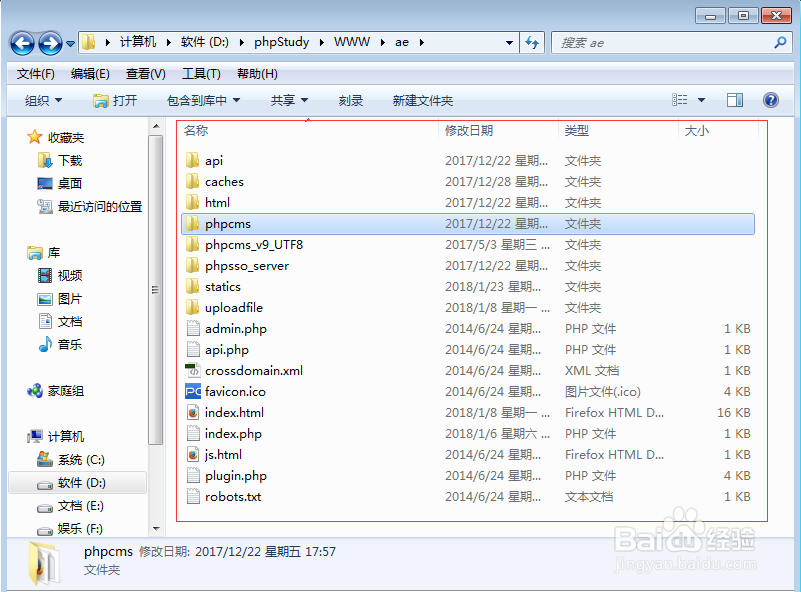The height and width of the screenshot is (592, 801).
Task: Click 新建文件夹 toolbar button
Action: tap(422, 101)
